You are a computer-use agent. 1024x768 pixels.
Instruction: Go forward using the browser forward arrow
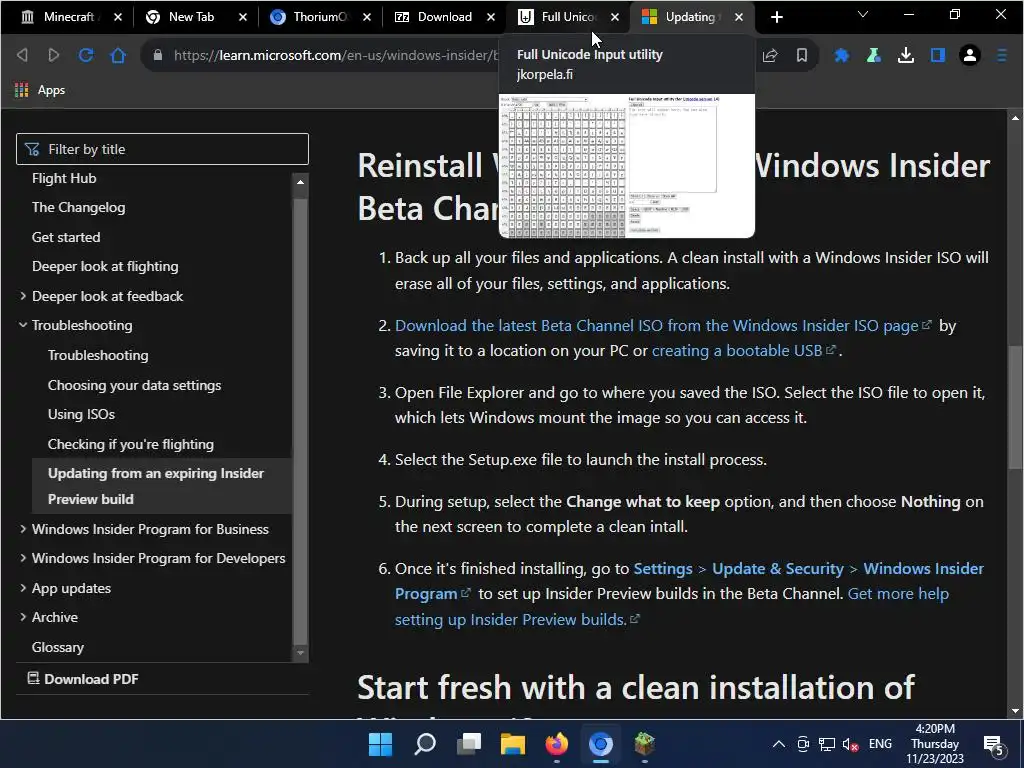click(x=54, y=56)
